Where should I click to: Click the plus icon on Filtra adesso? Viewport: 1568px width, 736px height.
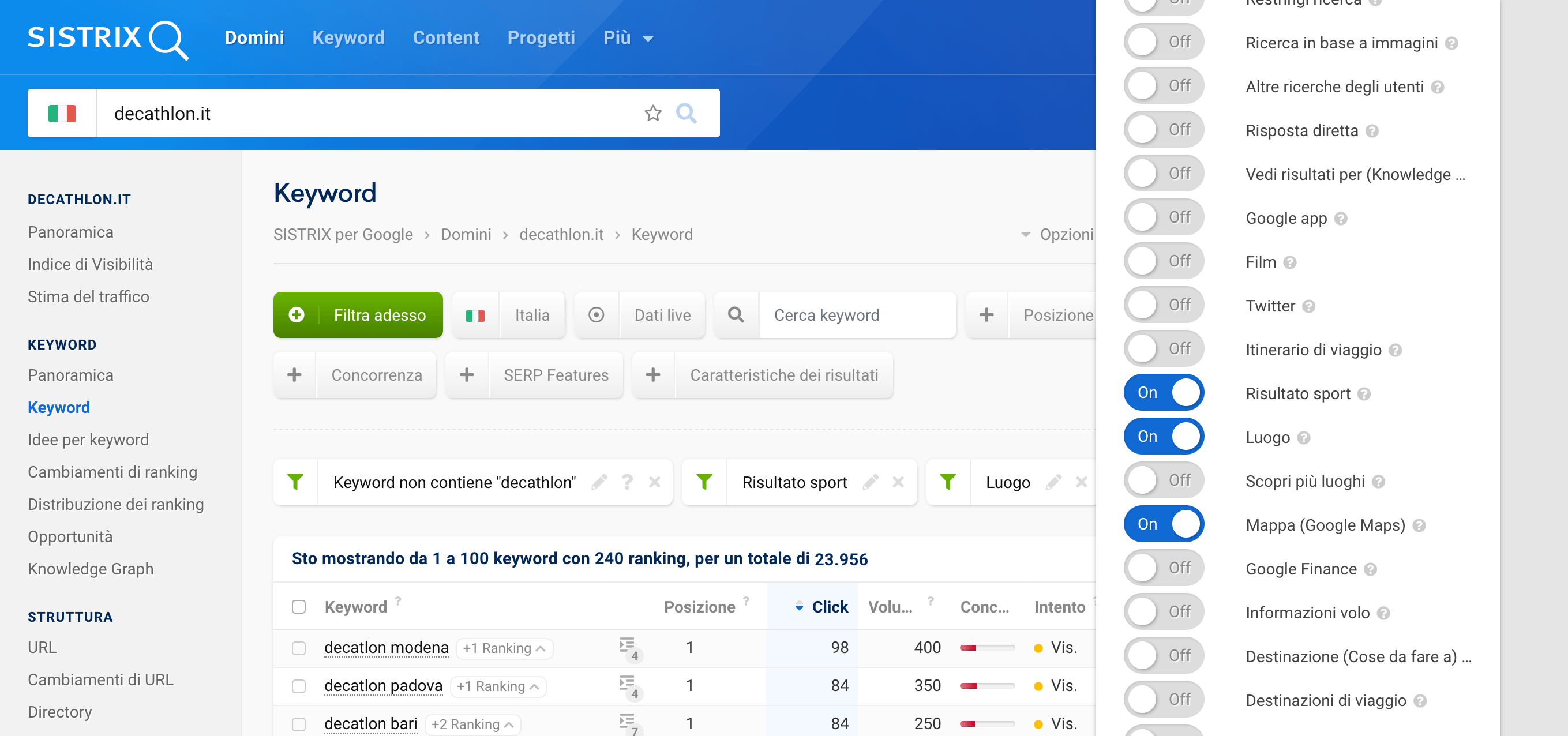(297, 315)
